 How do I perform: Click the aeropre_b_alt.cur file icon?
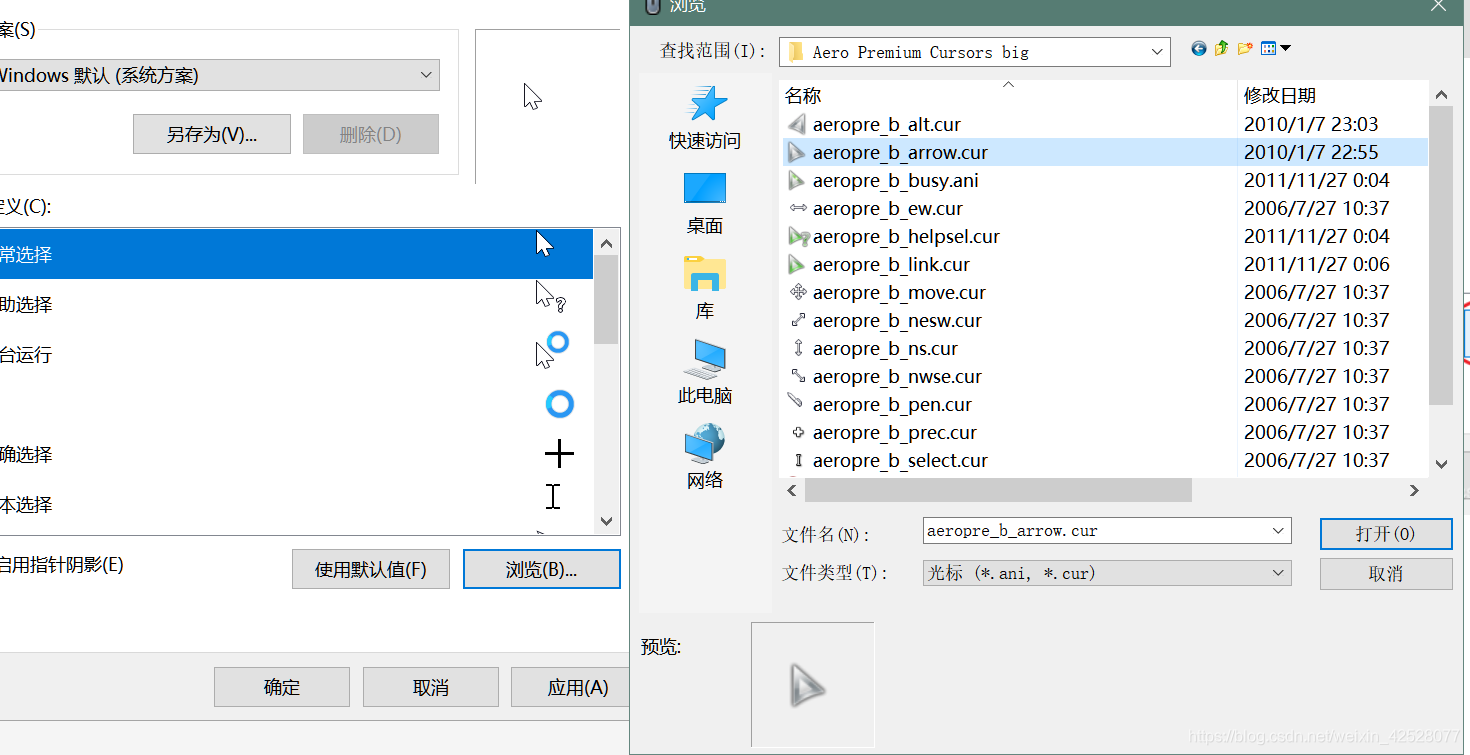[797, 125]
